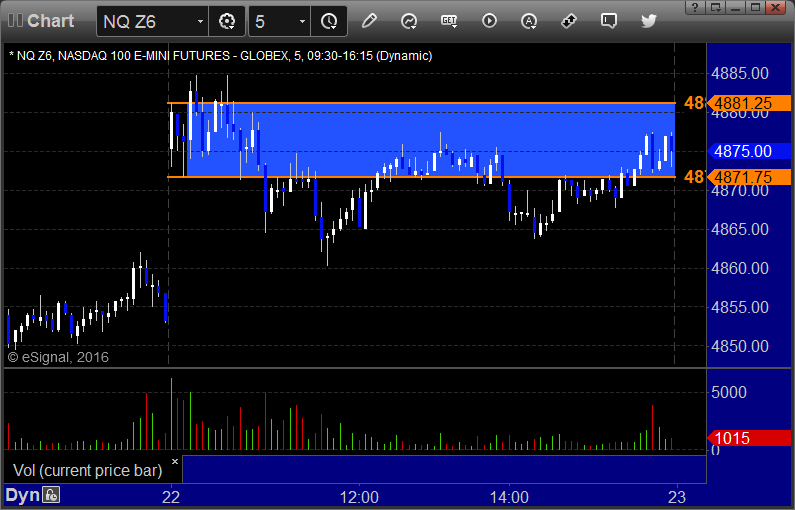Screen dimensions: 795x510
Task: Open the studies line-chart icon
Action: [409, 21]
